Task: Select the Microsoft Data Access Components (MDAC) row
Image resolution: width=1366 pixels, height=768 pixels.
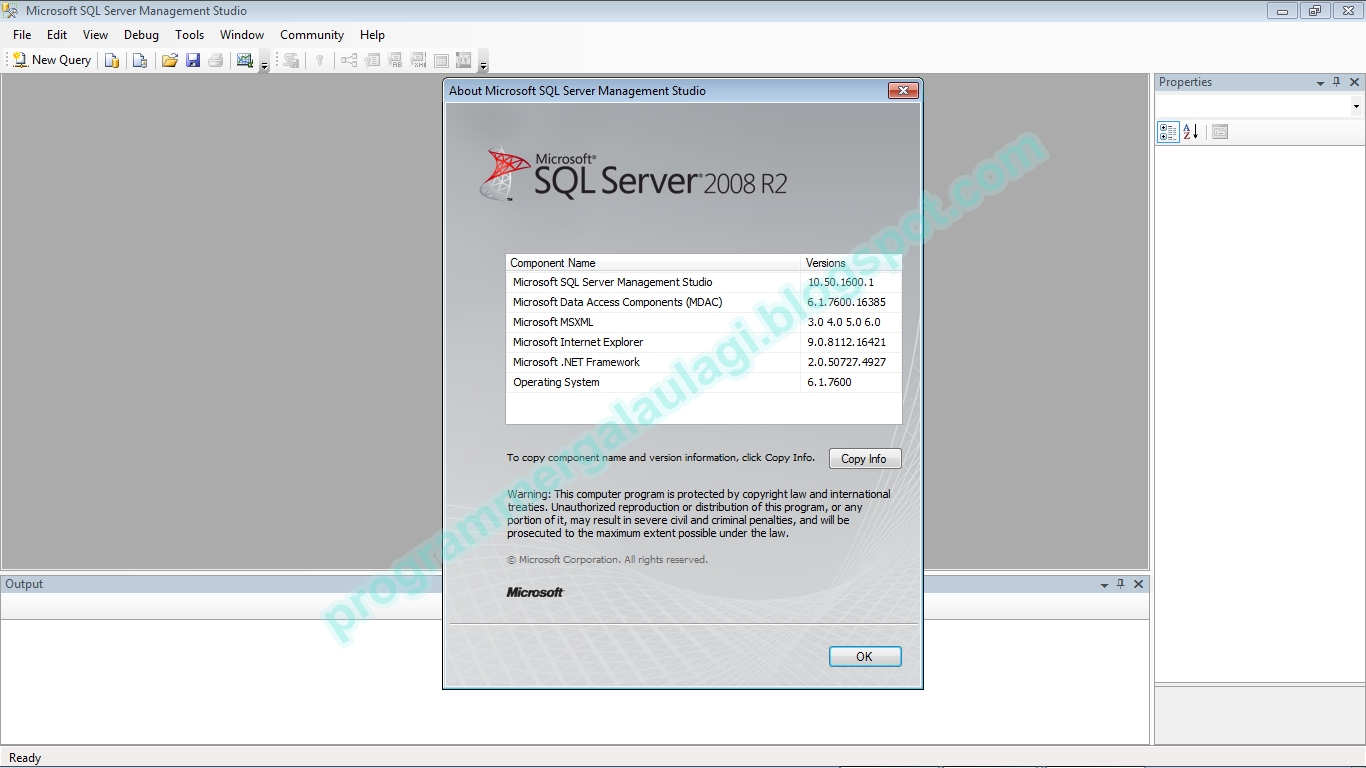Action: (704, 302)
